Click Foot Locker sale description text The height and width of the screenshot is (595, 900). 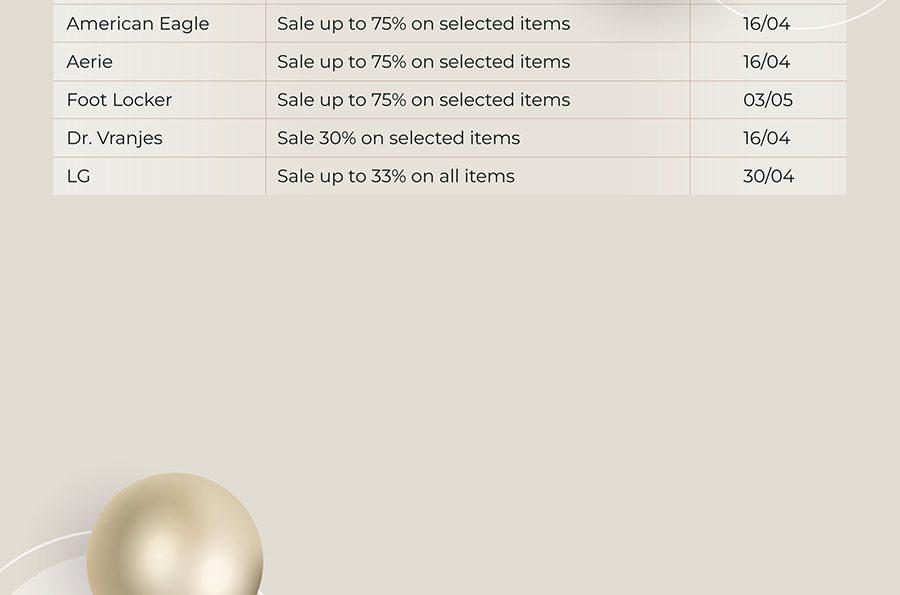424,100
